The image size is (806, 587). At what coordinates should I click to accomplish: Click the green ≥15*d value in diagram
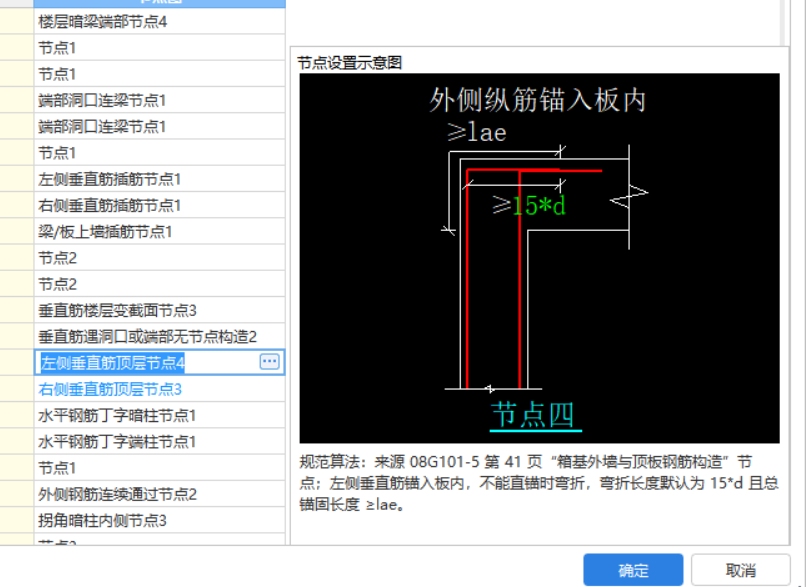[530, 205]
